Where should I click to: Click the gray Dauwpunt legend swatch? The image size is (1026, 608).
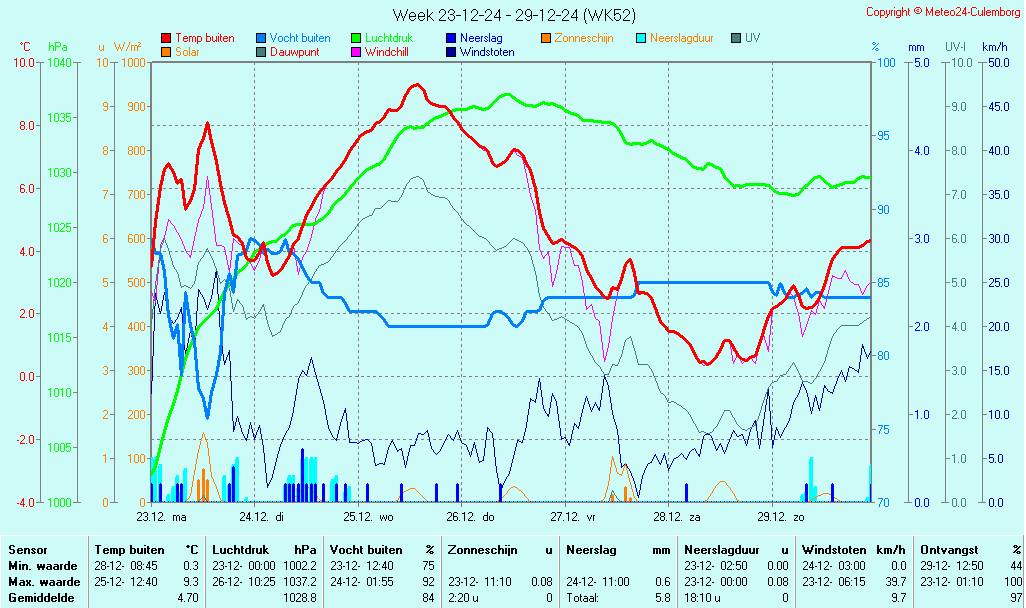pyautogui.click(x=261, y=52)
